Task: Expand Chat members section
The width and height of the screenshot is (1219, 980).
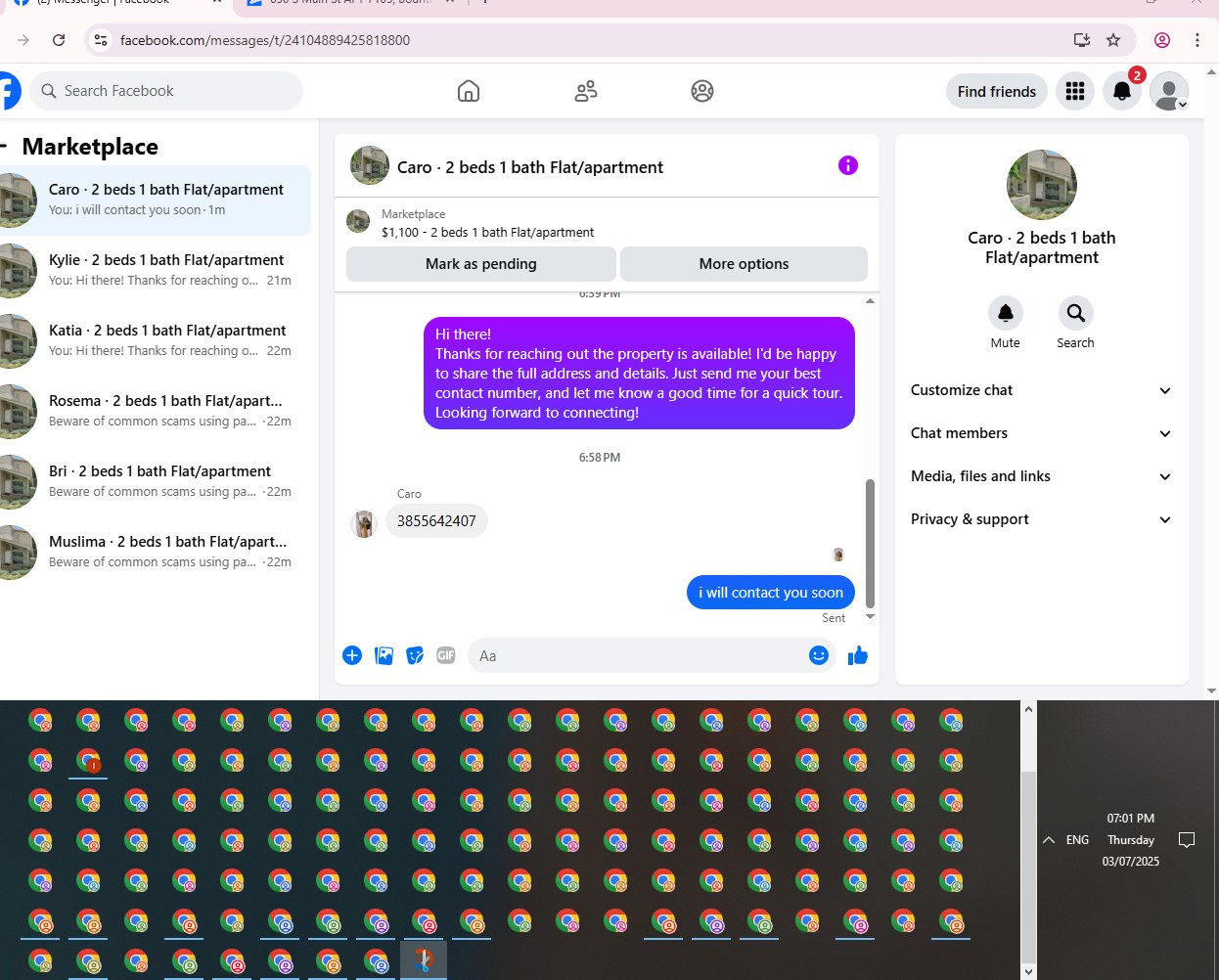Action: tap(1041, 433)
